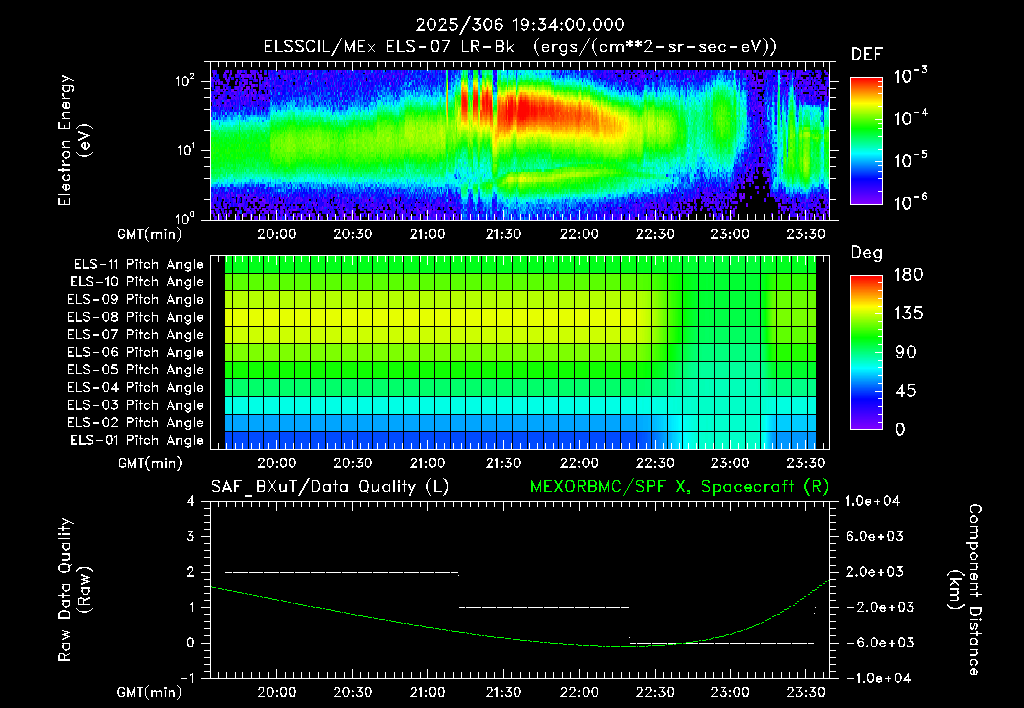Click 20:00 tick under pitch angle panel
Screen dimensions: 1024x708
pyautogui.click(x=276, y=463)
